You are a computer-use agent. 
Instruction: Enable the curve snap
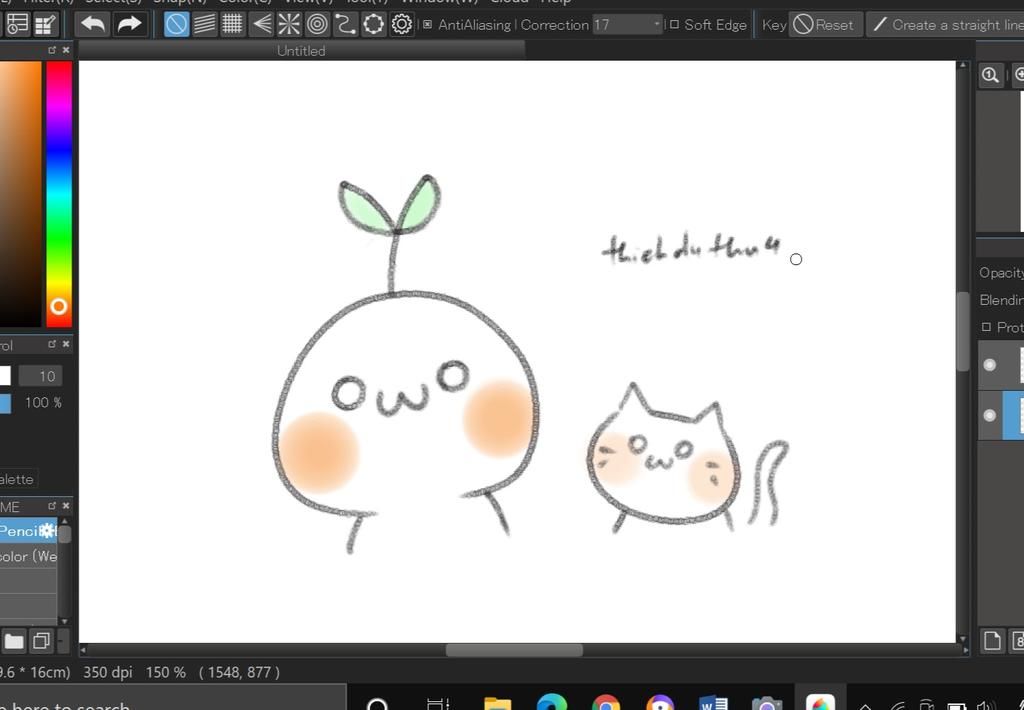coord(345,25)
